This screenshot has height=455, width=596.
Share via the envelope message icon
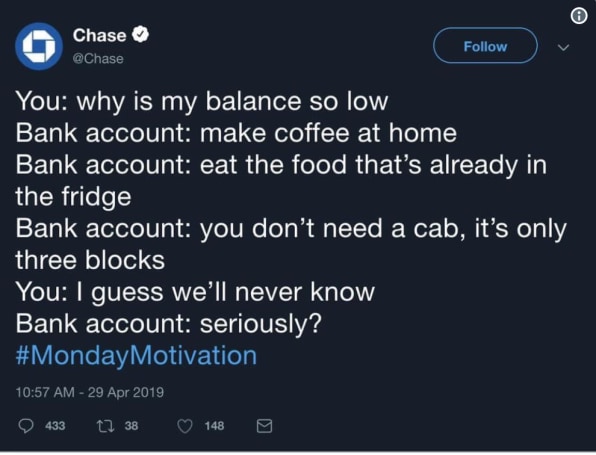pyautogui.click(x=264, y=426)
